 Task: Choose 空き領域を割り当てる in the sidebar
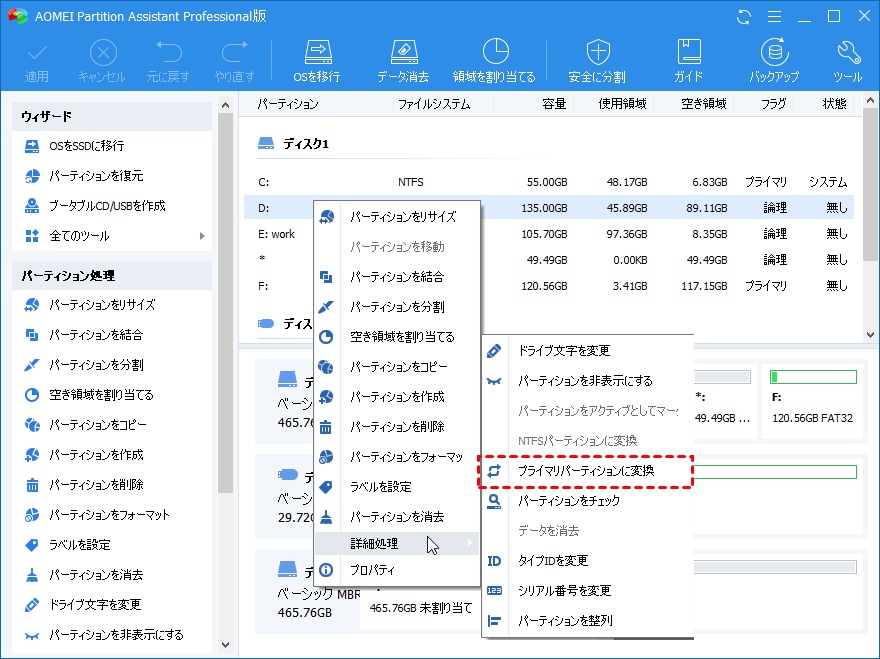pos(89,395)
